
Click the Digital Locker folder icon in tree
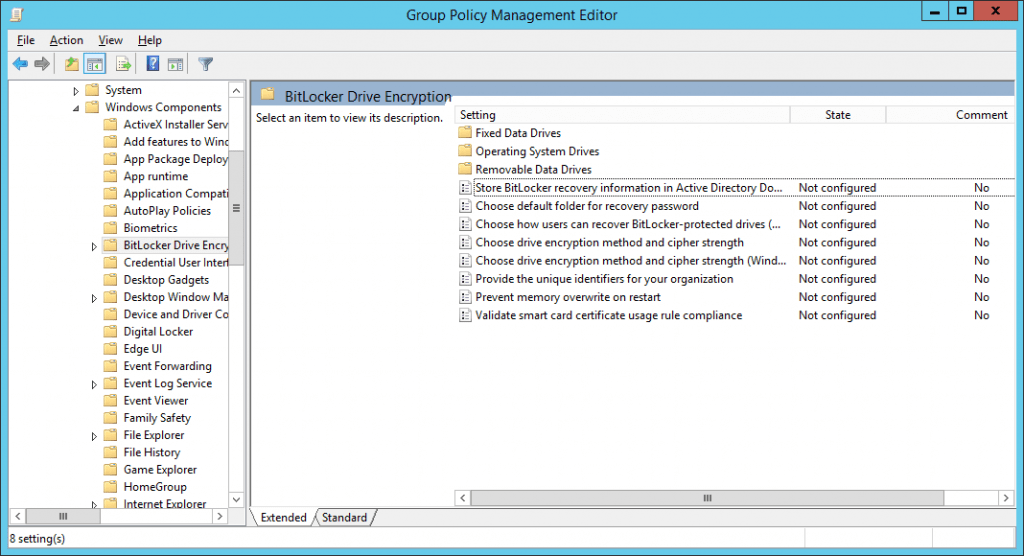(x=110, y=331)
